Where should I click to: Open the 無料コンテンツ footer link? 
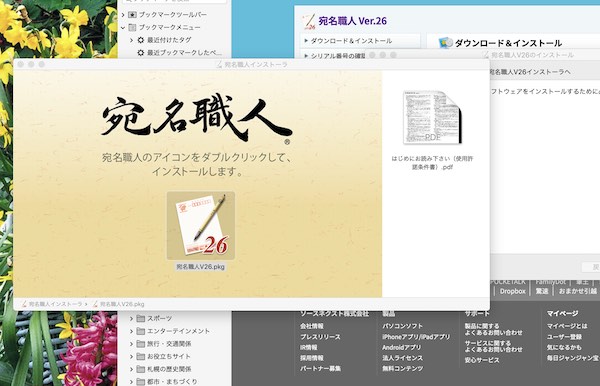pos(403,368)
